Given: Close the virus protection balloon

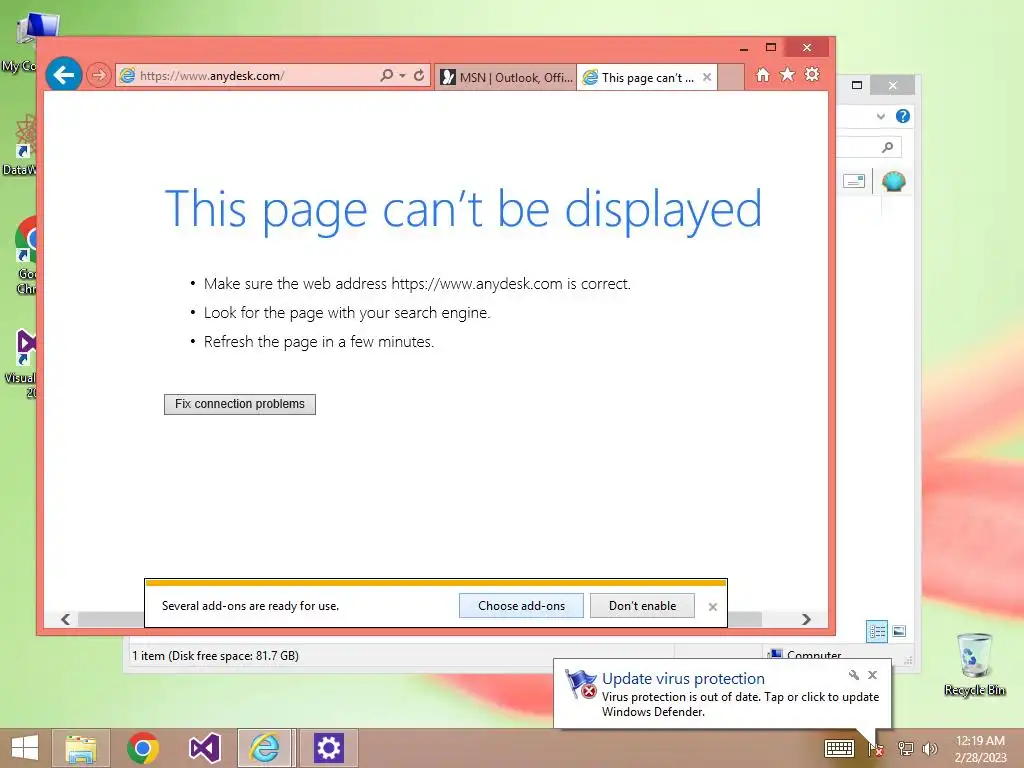Looking at the screenshot, I should 872,675.
